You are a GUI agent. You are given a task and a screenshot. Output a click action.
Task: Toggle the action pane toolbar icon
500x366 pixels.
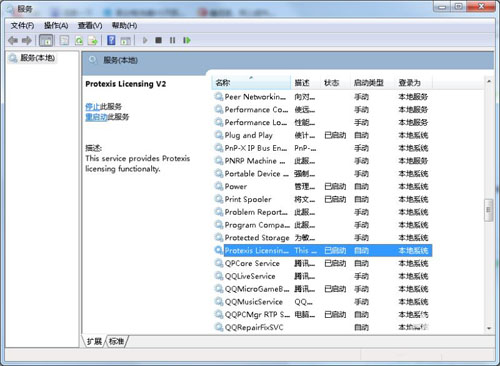(125, 41)
